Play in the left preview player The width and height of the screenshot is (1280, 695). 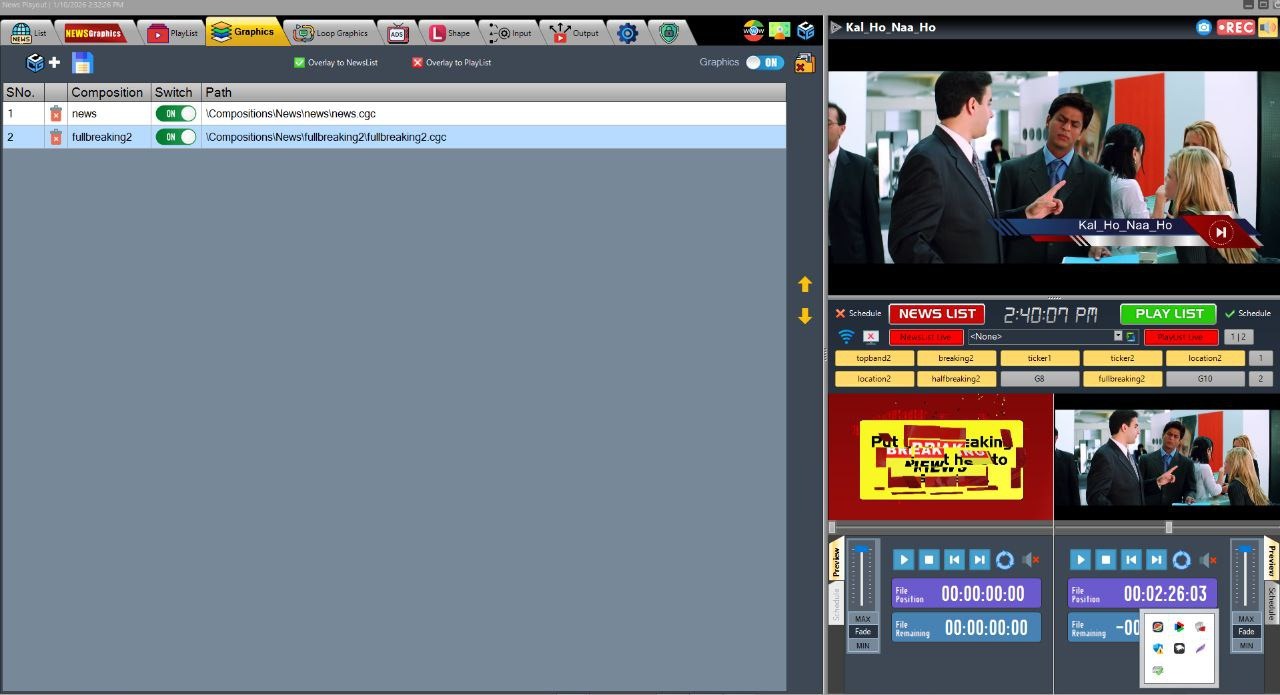coord(903,560)
